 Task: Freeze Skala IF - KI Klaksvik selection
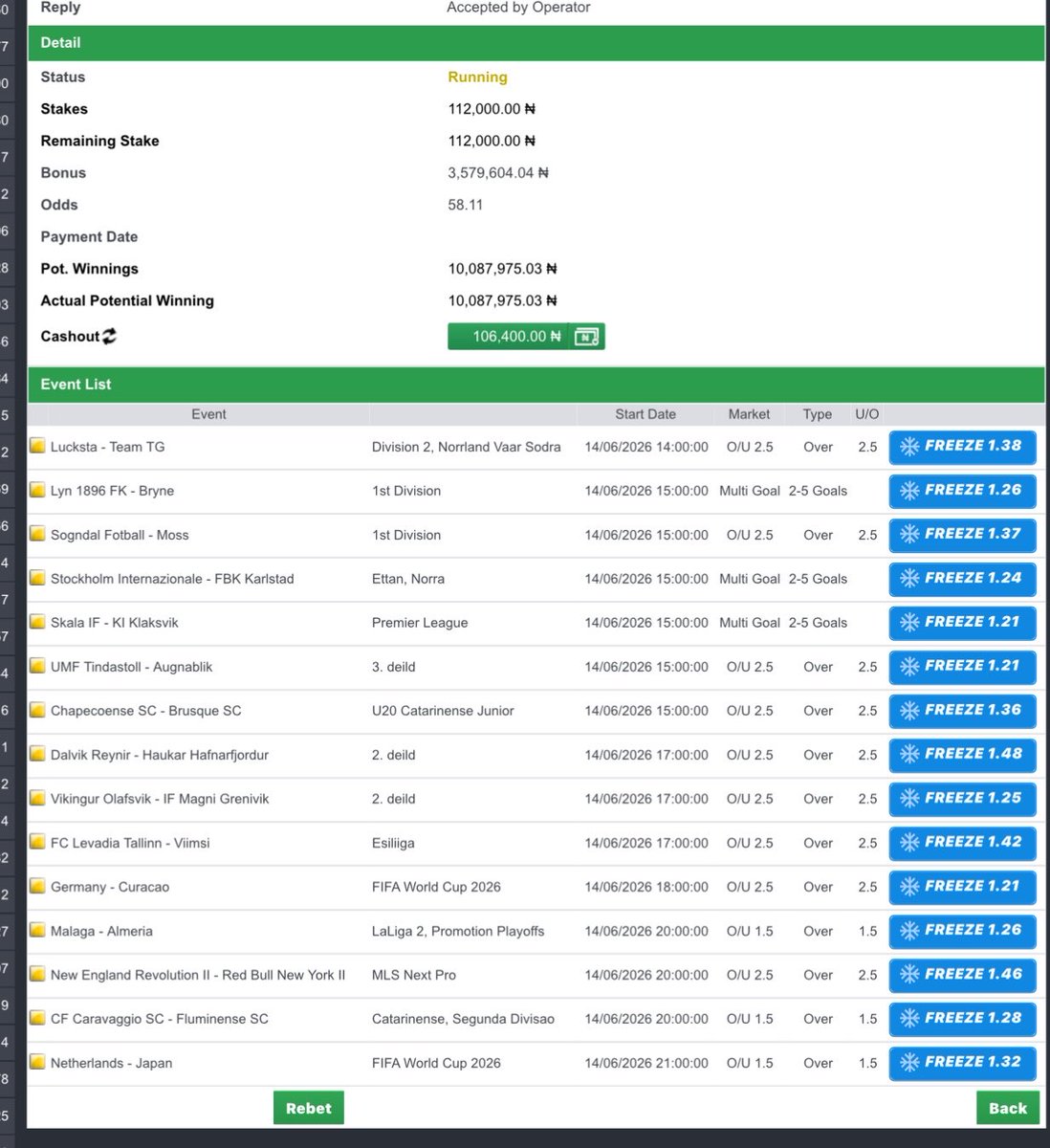point(962,623)
